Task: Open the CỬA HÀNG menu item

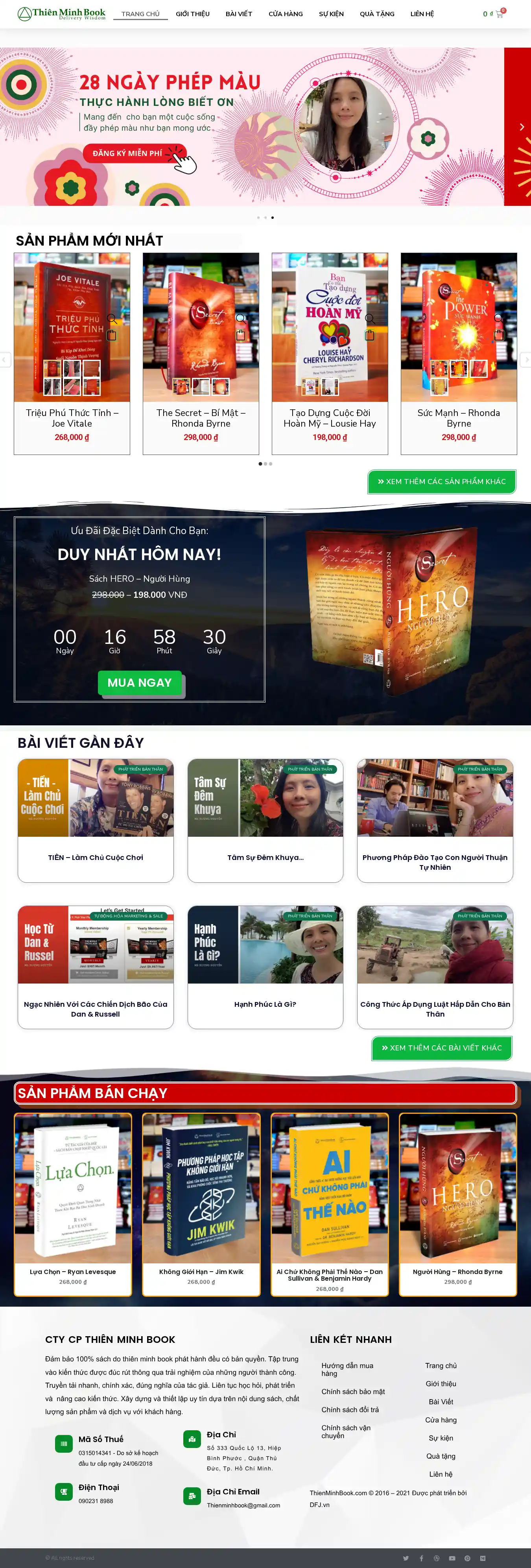Action: coord(285,14)
